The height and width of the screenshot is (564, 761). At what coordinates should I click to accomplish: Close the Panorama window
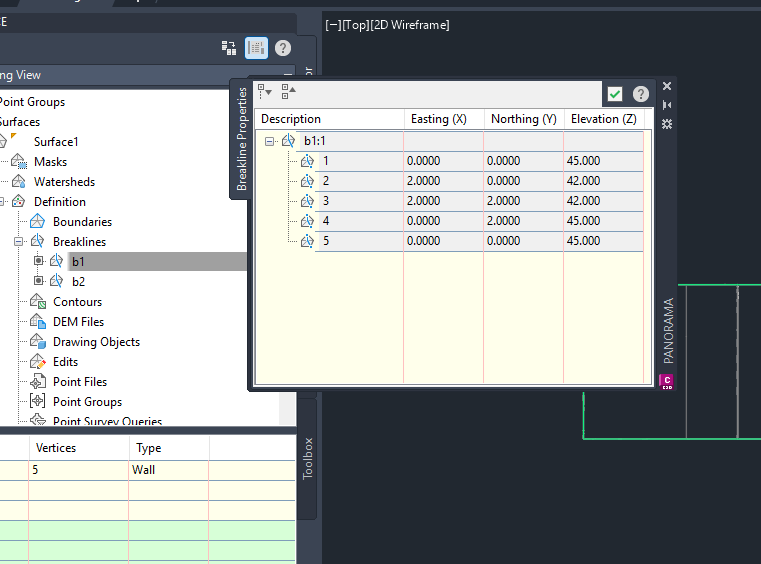click(x=667, y=86)
